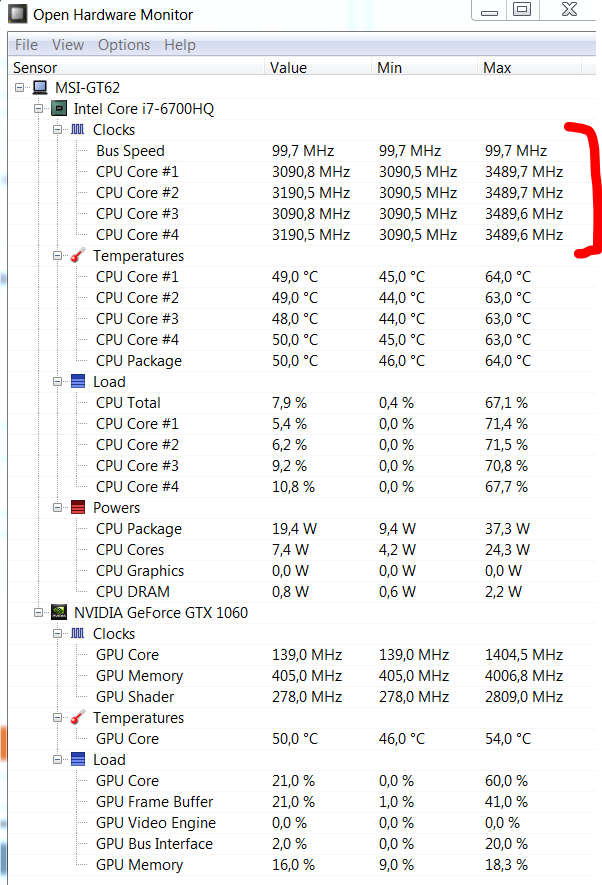Image resolution: width=602 pixels, height=885 pixels.
Task: Maximize the Open Hardware Monitor window
Action: 522,10
